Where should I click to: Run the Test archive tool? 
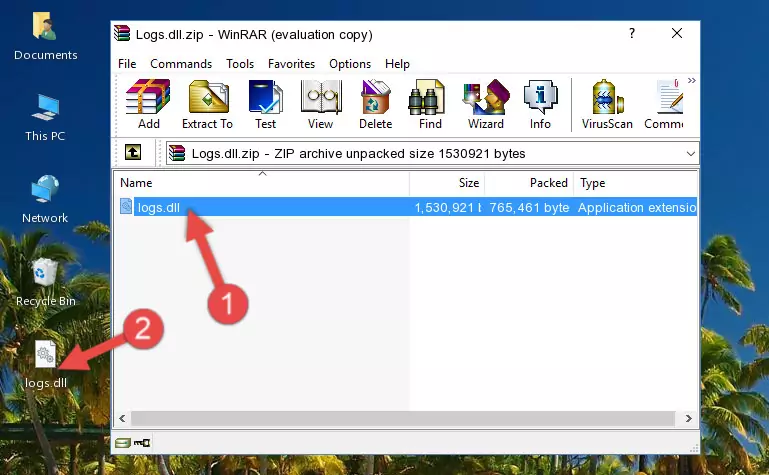265,104
